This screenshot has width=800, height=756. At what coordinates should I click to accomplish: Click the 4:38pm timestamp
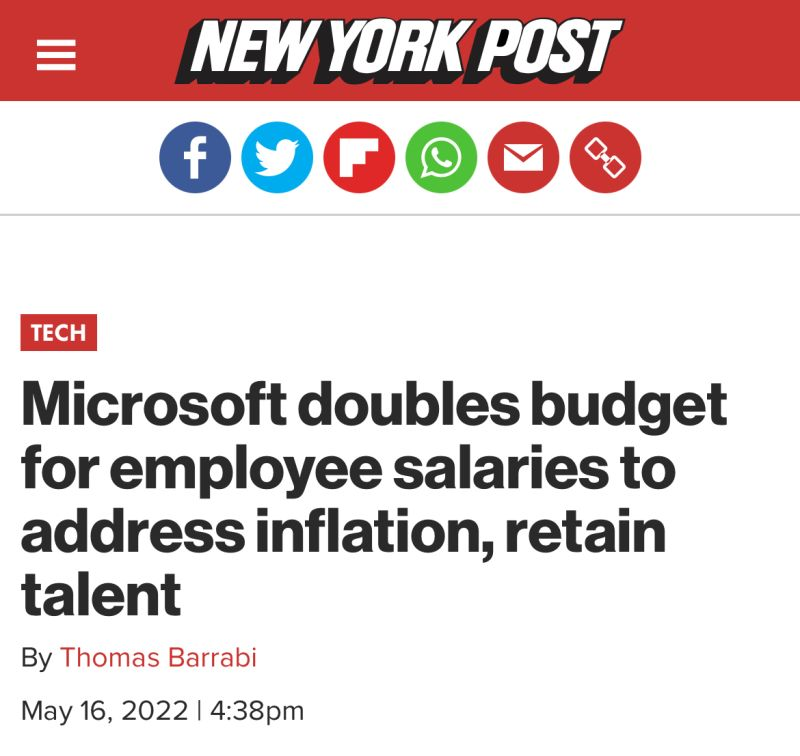(254, 711)
